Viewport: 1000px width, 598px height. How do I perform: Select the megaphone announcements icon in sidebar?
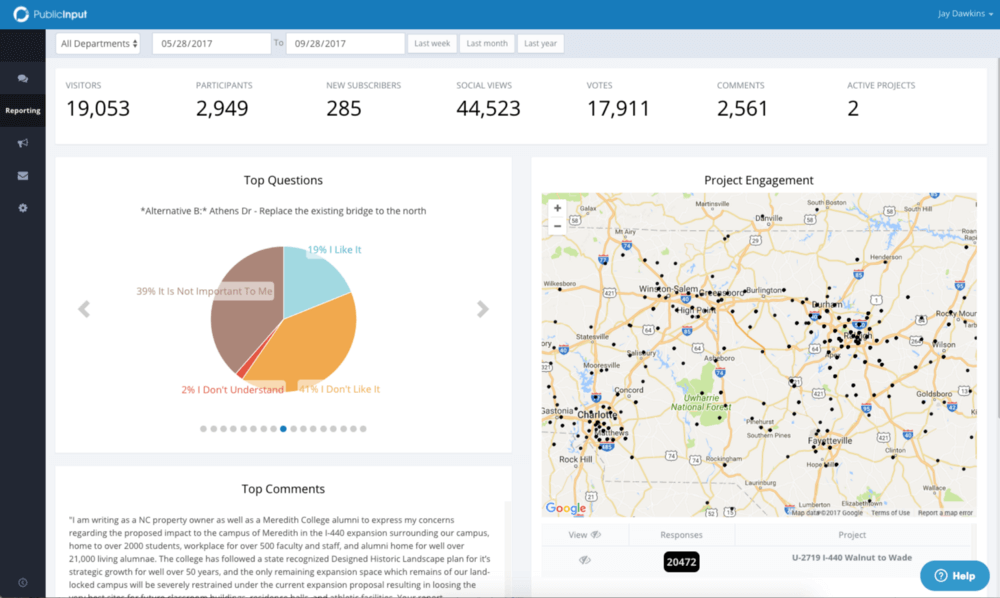click(22, 142)
